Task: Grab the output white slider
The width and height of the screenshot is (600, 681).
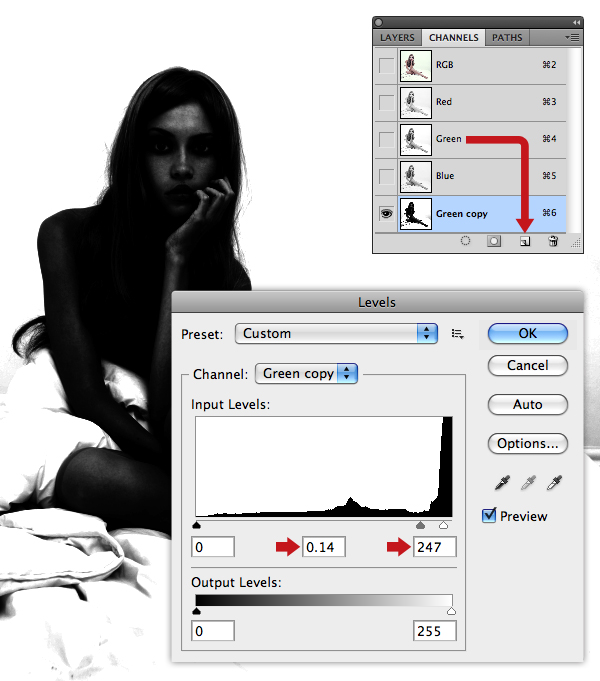Action: point(451,611)
